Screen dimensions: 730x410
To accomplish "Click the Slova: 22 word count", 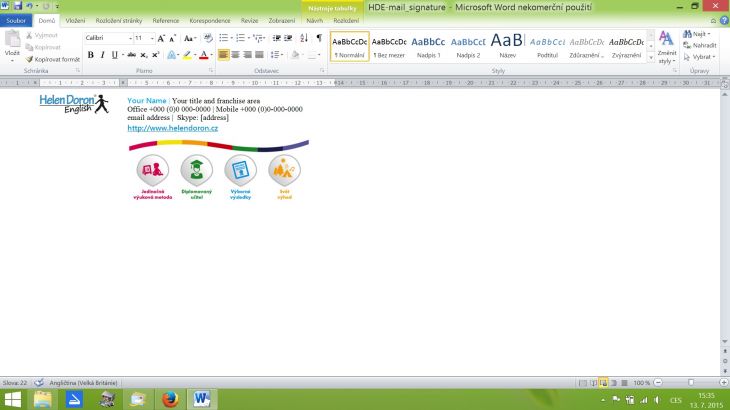I will point(15,383).
